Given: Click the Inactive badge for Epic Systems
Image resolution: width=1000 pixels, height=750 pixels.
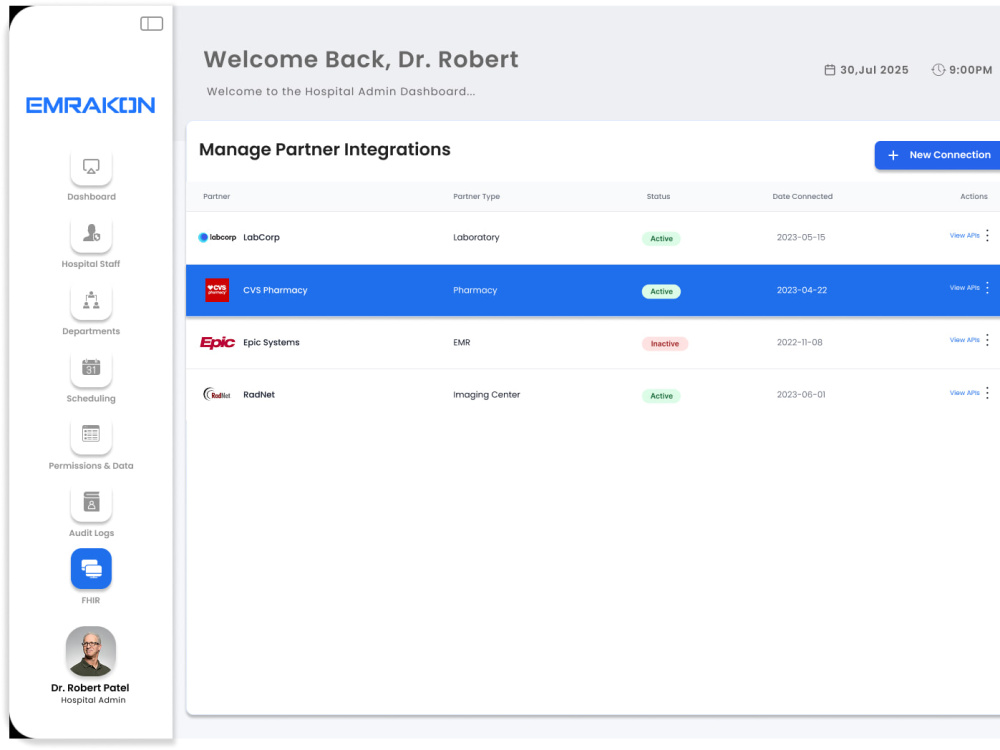Looking at the screenshot, I should [665, 344].
